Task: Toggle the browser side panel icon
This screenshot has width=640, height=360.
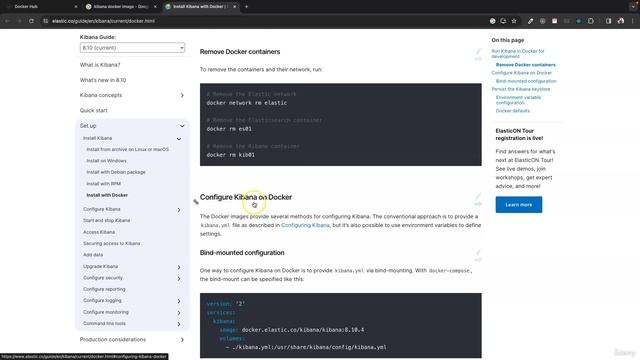Action: coord(609,21)
